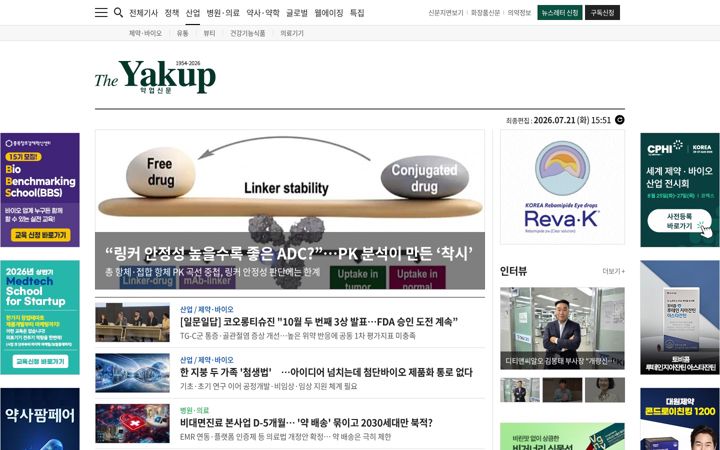Screen dimensions: 720x450
Task: Open the 웰에이징 menu
Action: pos(329,13)
